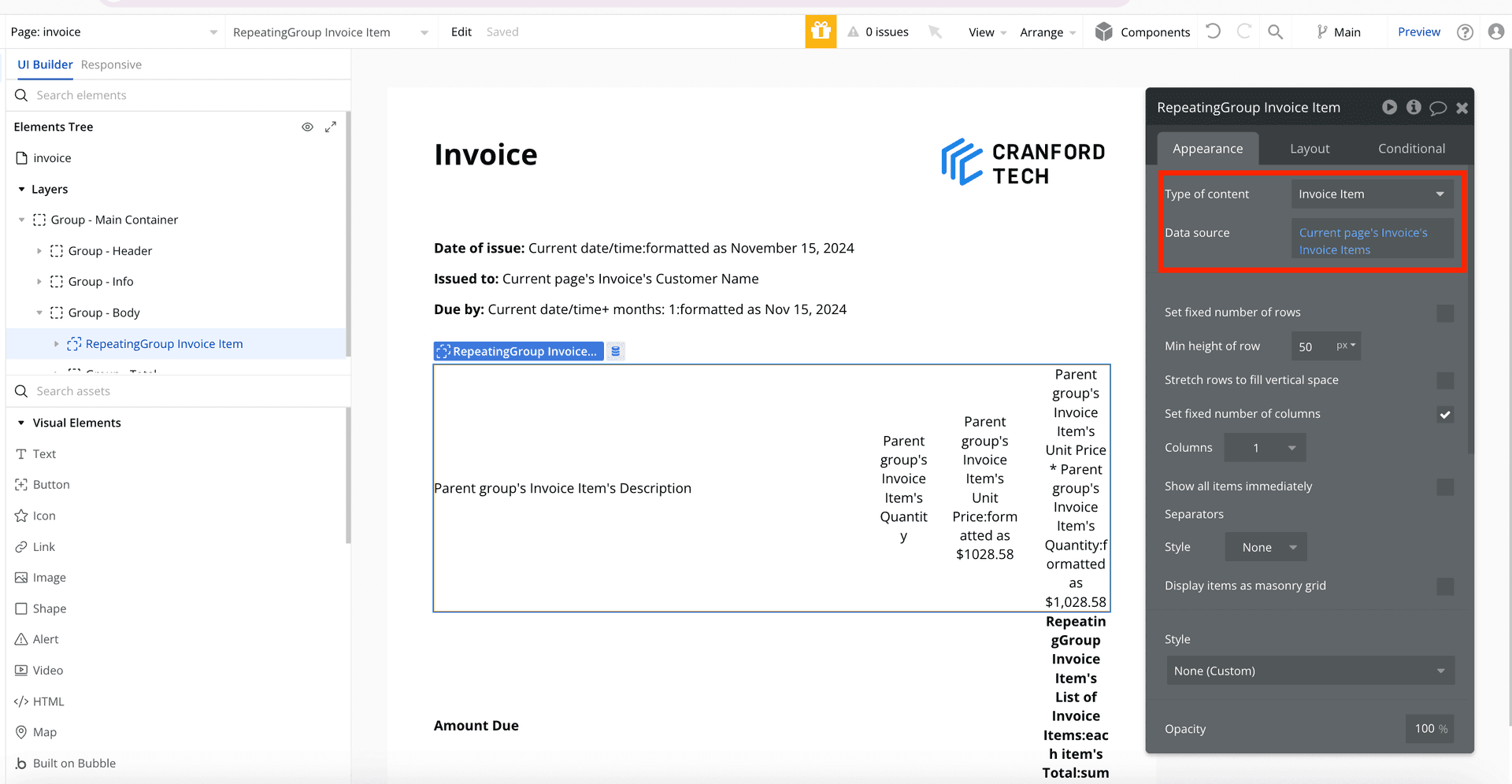Enable Show all items immediately checkbox

[x=1445, y=487]
